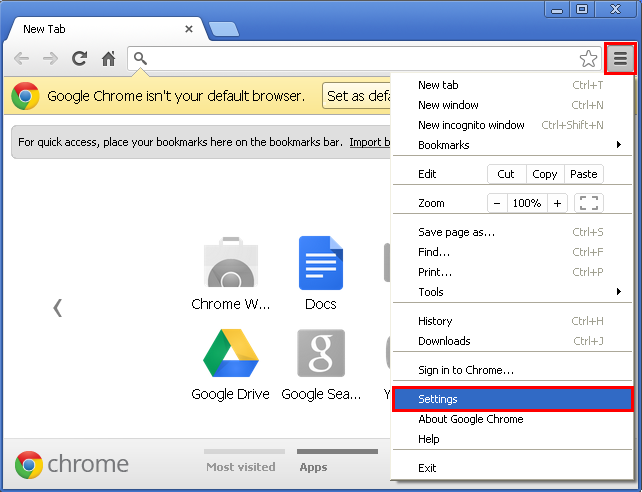
Task: Enter full screen mode from Zoom row
Action: 589,203
